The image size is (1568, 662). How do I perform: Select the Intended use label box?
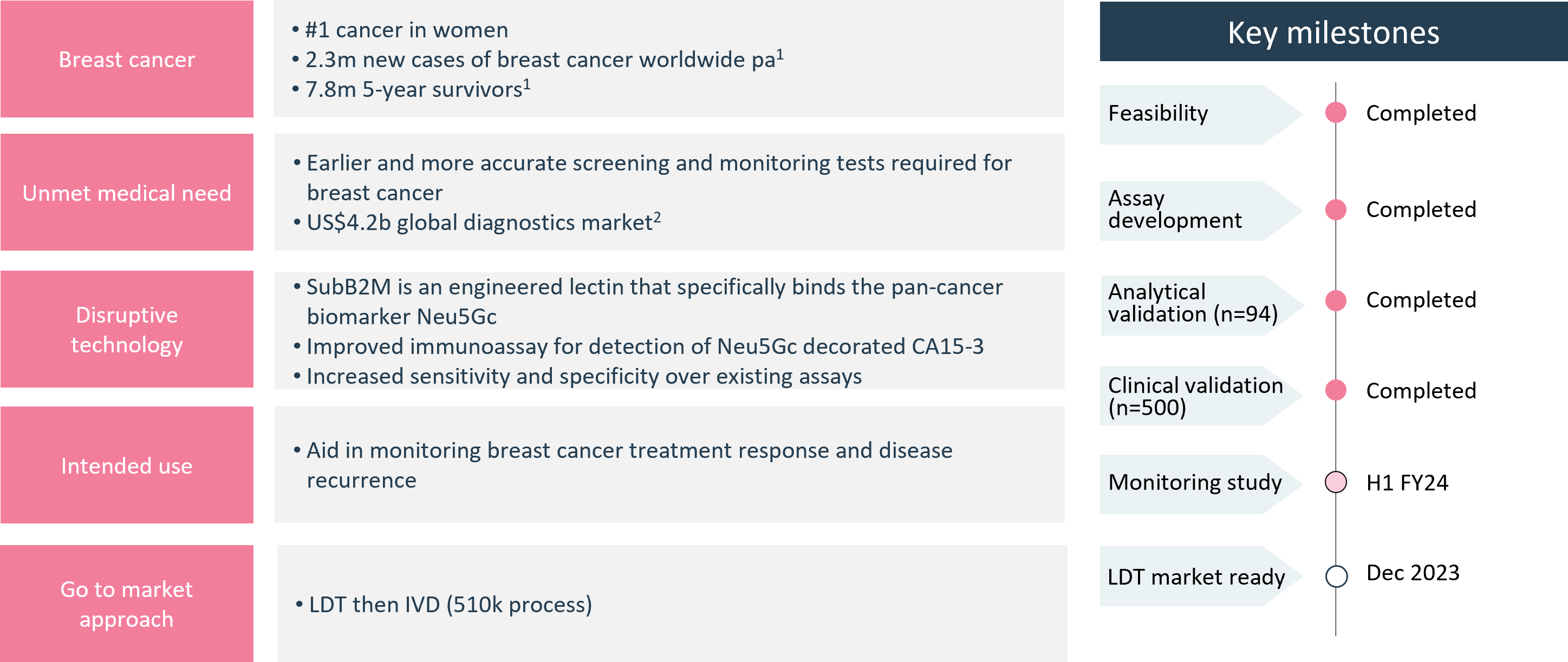click(127, 465)
